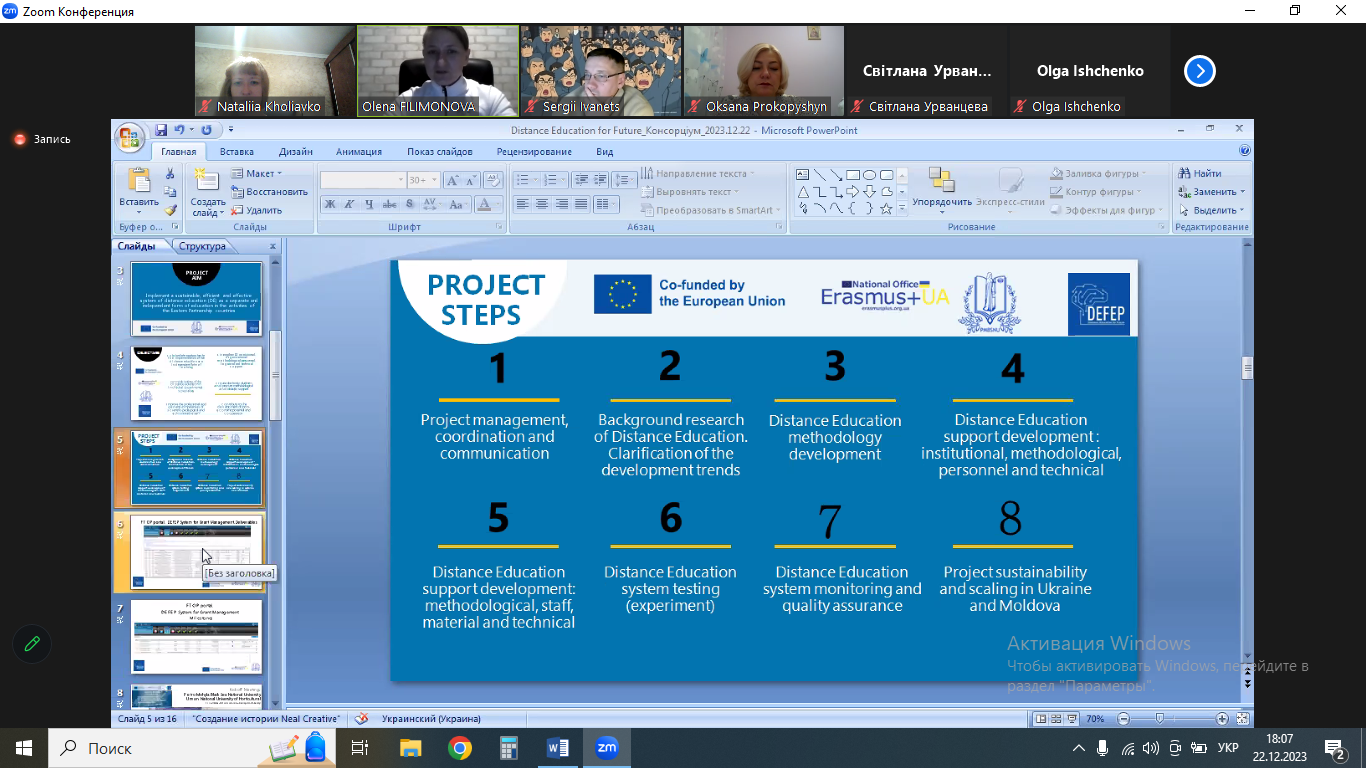Click the Office button orb
The width and height of the screenshot is (1366, 768).
pos(130,137)
